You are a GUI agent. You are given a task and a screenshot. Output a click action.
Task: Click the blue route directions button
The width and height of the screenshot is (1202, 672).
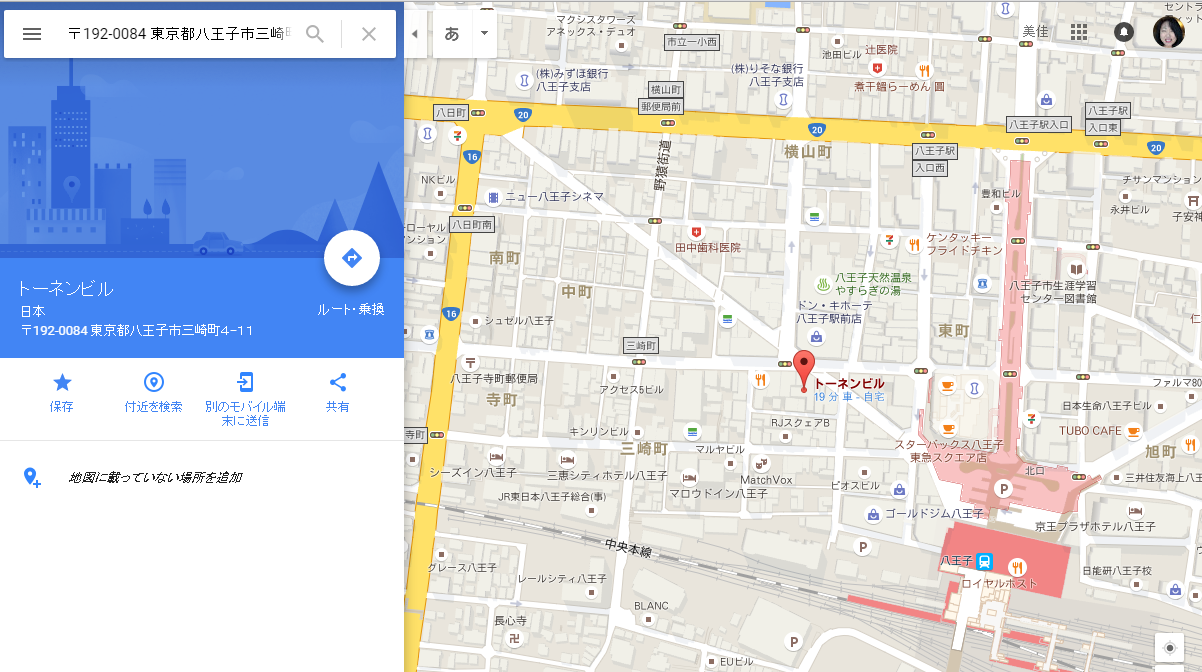[352, 258]
